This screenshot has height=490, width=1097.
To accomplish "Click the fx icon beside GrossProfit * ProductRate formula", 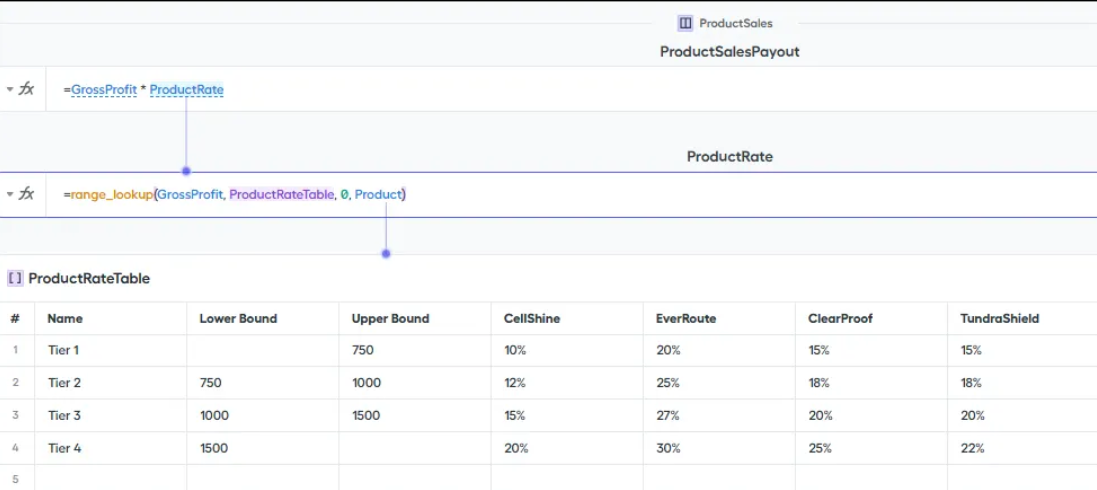I will pyautogui.click(x=26, y=89).
